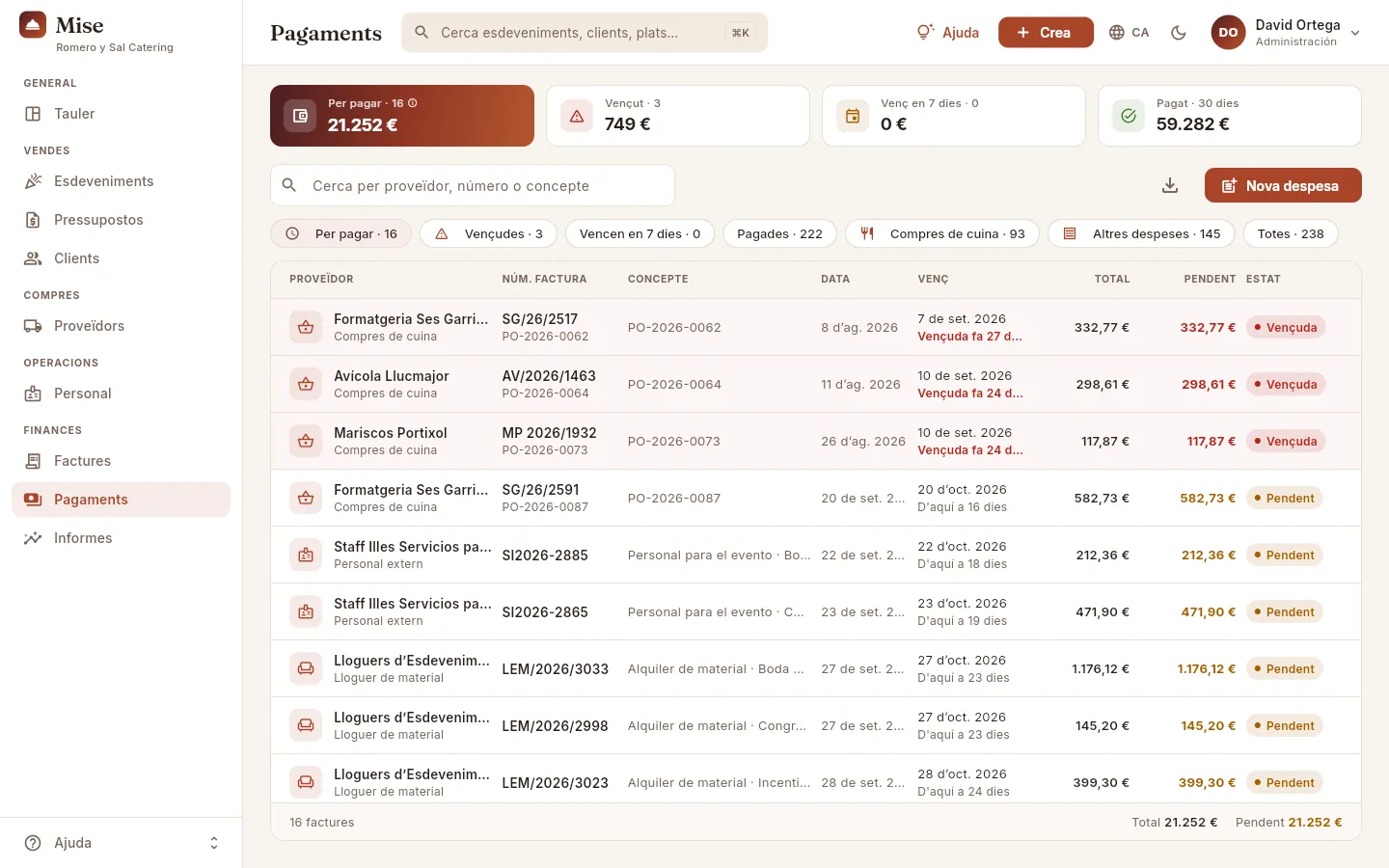Sort by the VENÇ column header
1389x868 pixels.
933,279
